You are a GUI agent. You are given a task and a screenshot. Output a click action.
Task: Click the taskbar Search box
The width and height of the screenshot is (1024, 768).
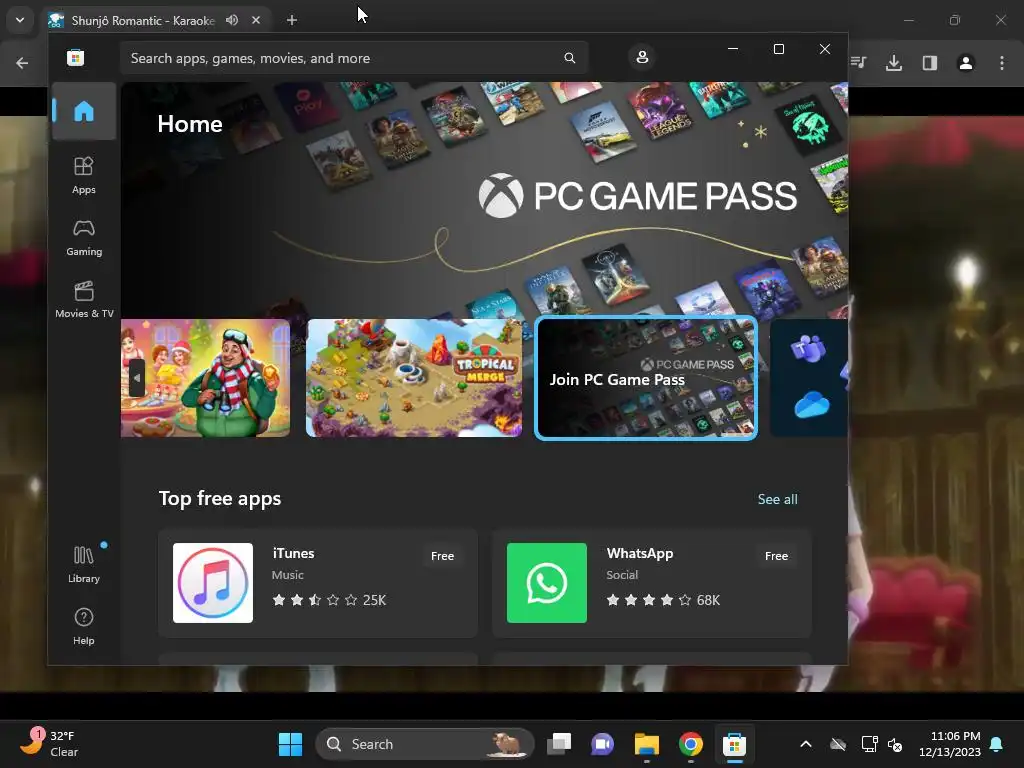click(425, 744)
